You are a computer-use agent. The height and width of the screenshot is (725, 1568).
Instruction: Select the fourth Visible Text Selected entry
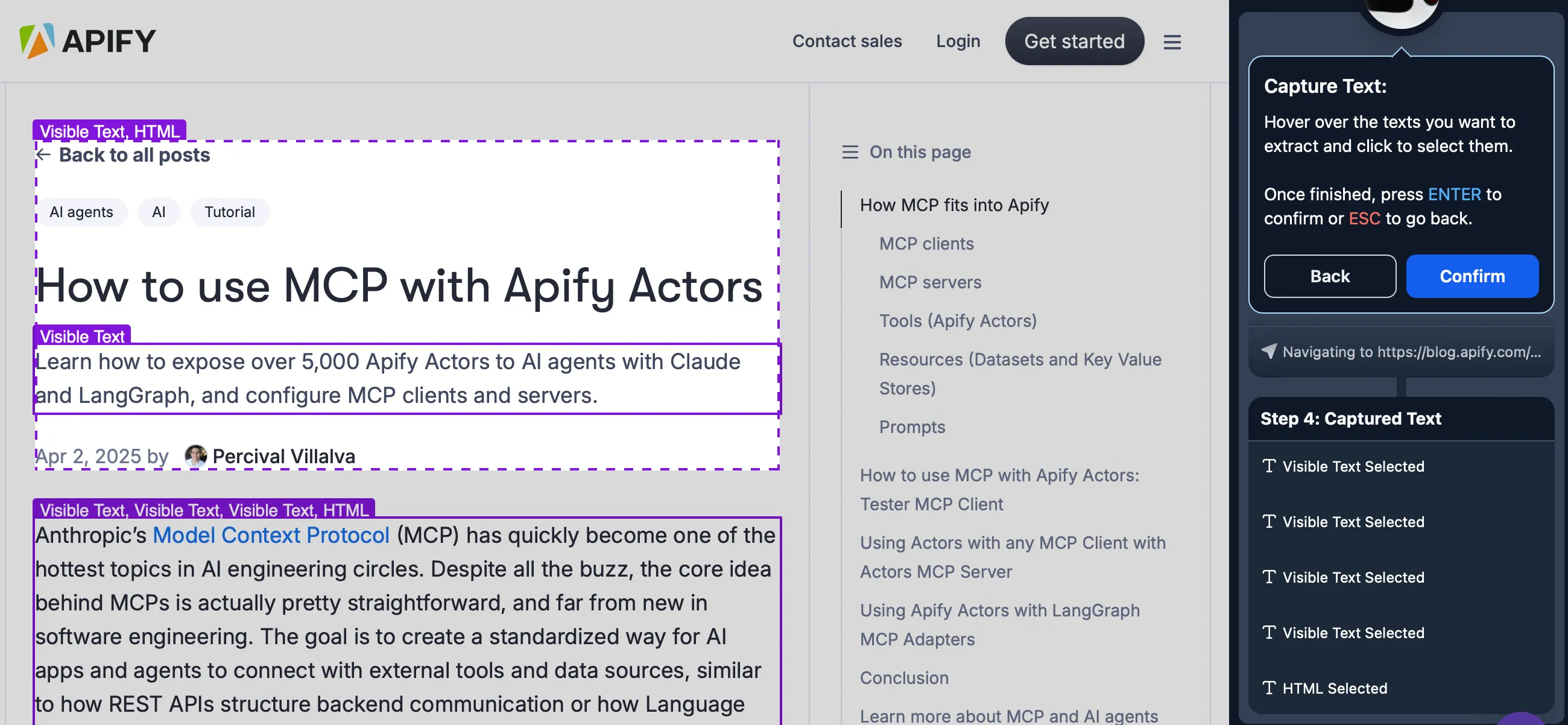tap(1401, 633)
